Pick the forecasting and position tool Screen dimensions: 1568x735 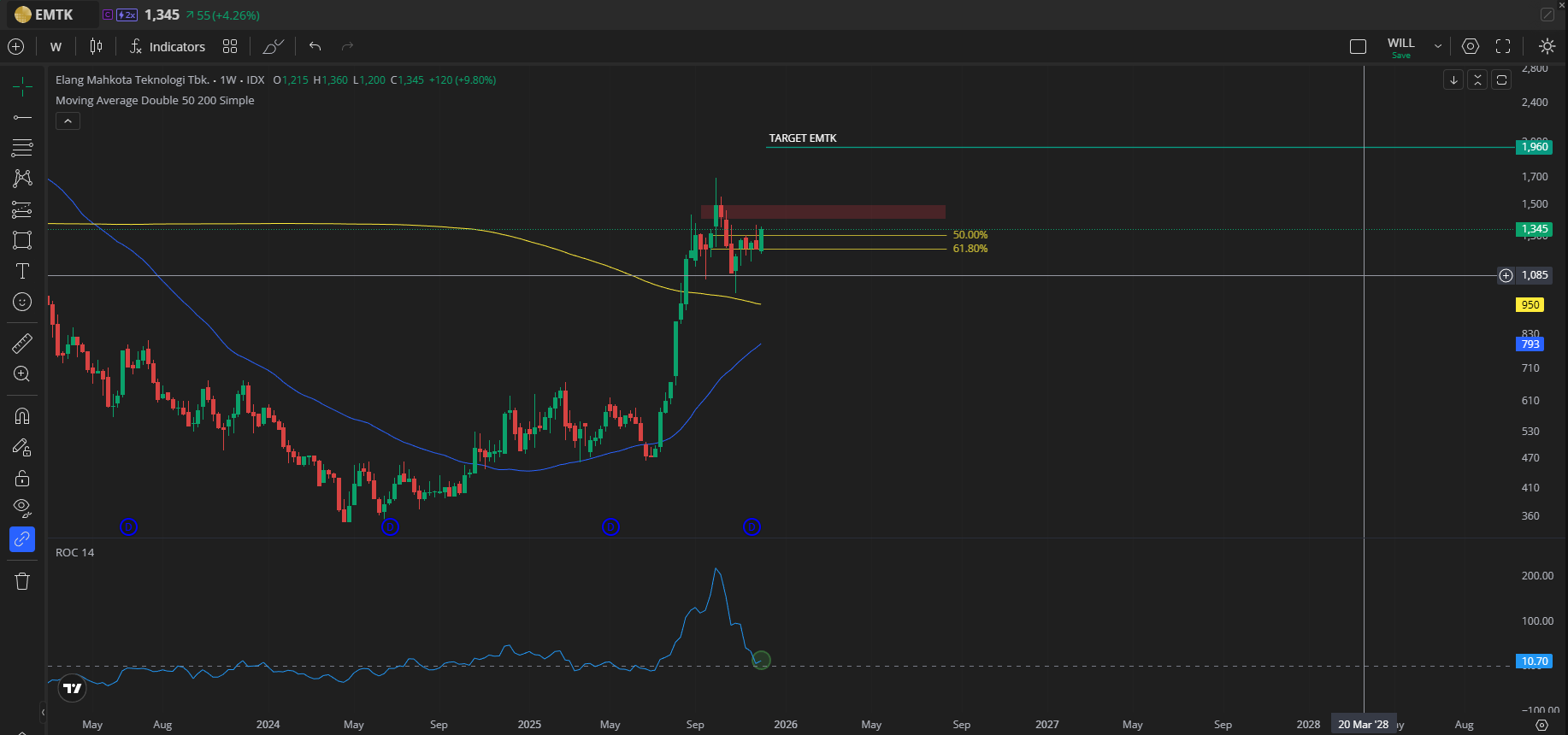(22, 209)
